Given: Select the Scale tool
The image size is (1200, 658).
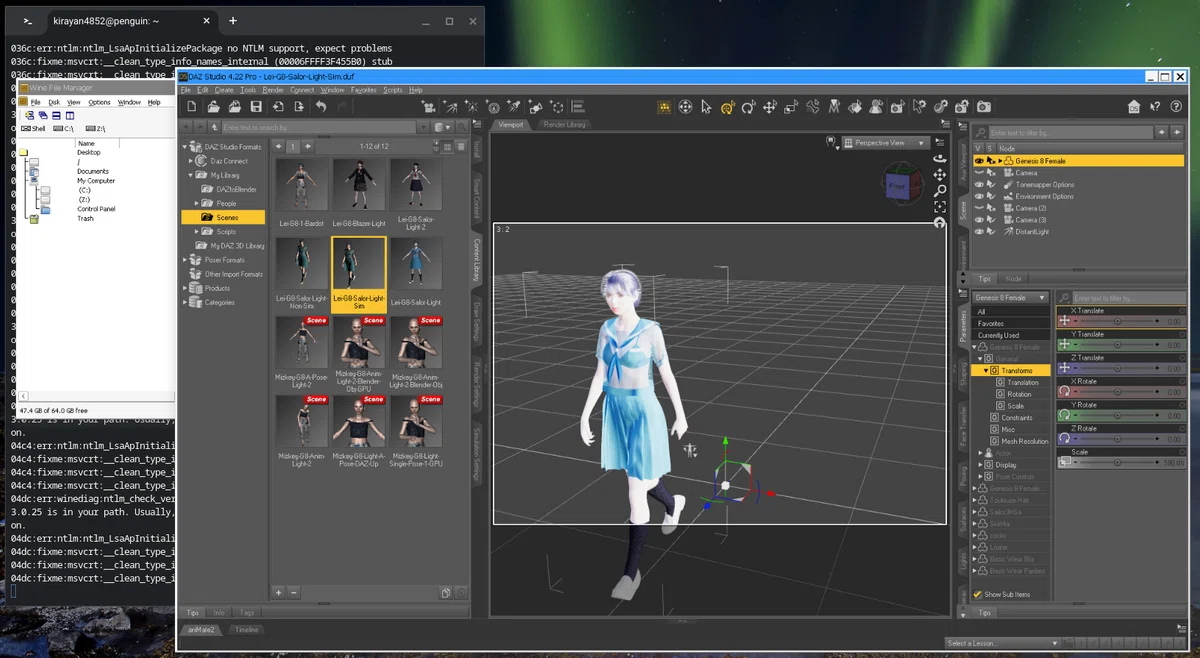Looking at the screenshot, I should tap(791, 107).
